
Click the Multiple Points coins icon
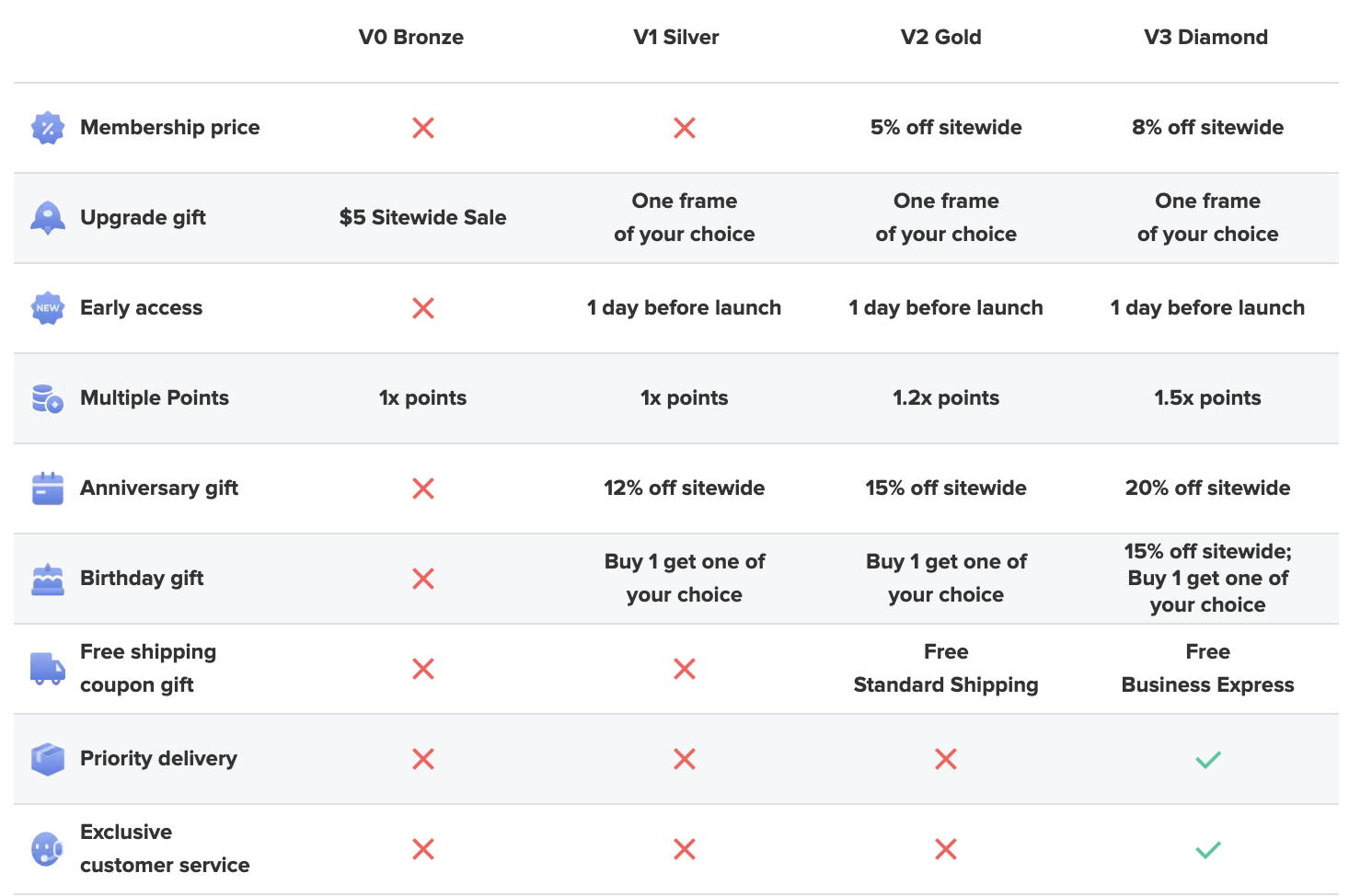[48, 398]
